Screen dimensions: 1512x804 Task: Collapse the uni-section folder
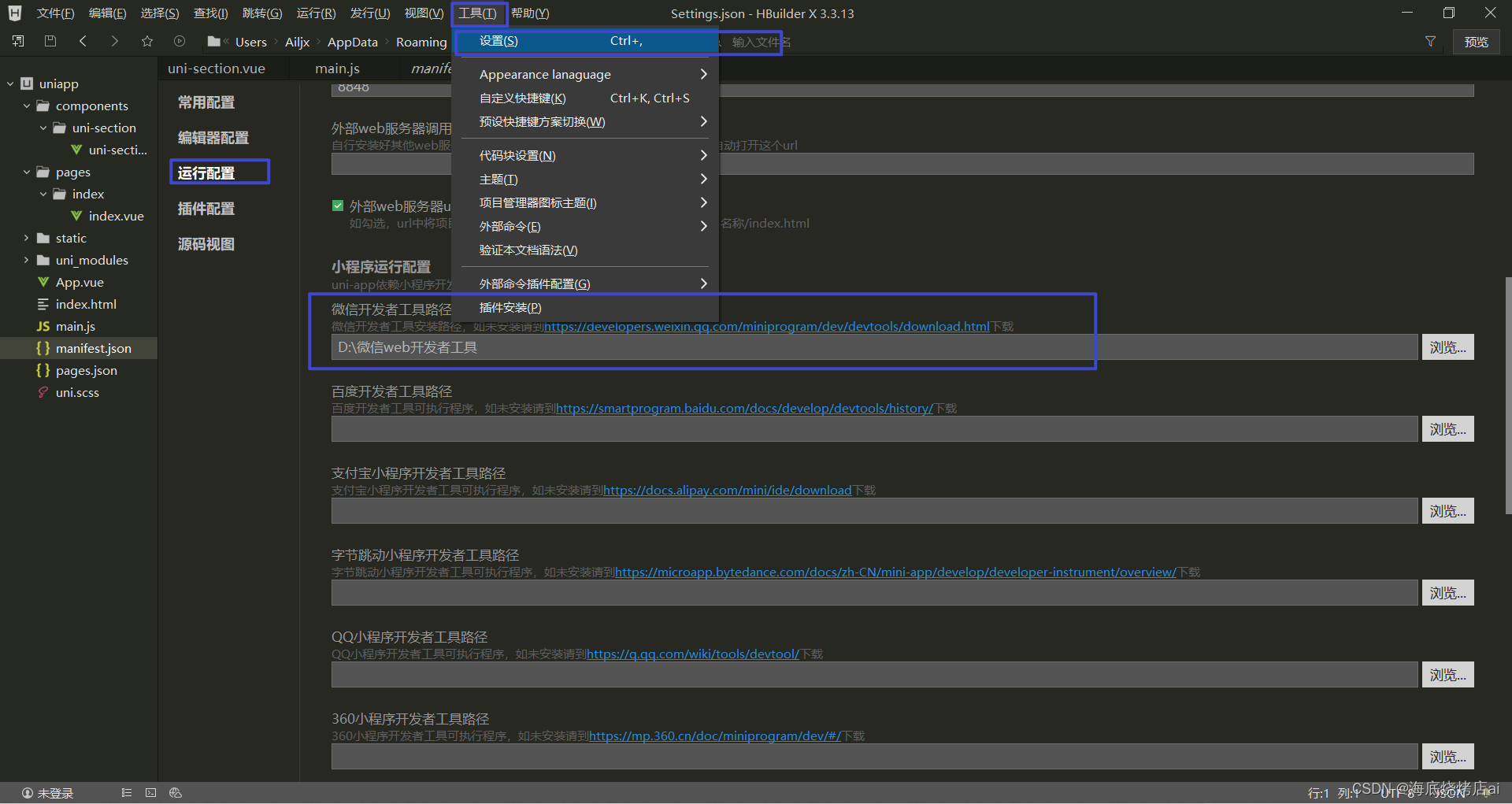click(43, 128)
